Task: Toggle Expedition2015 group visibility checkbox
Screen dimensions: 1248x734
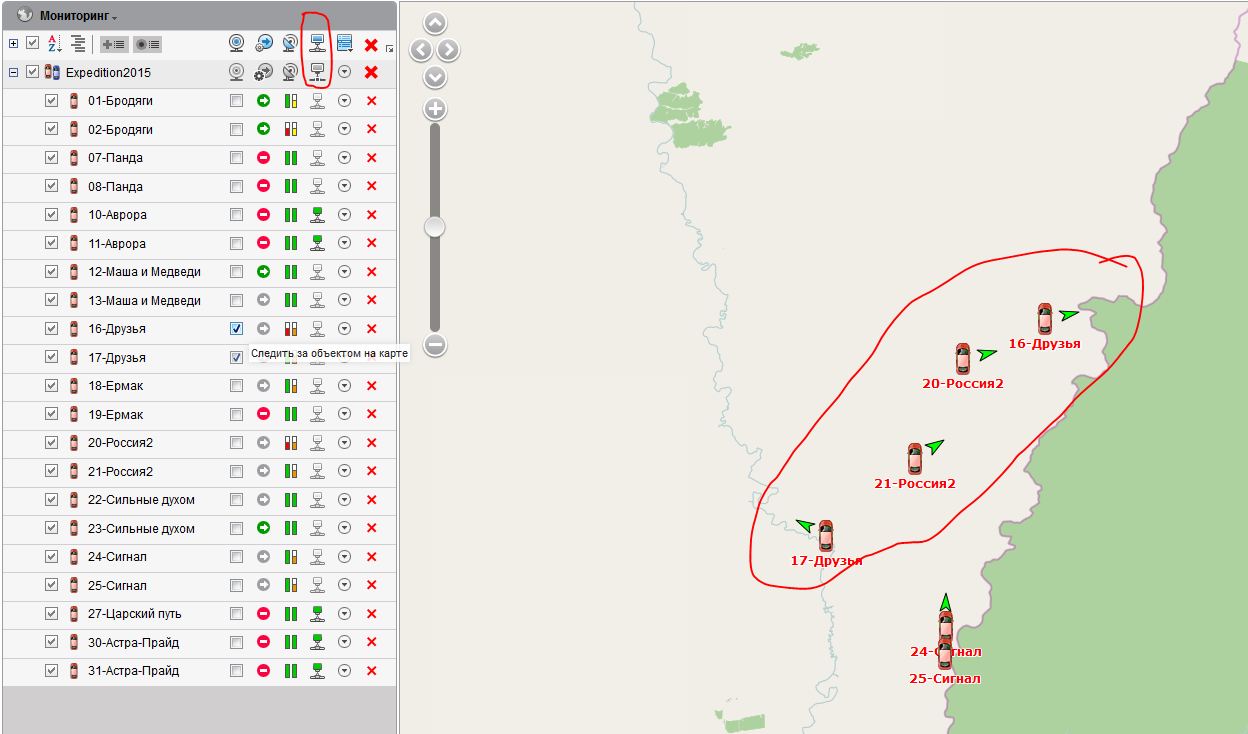Action: [x=33, y=72]
